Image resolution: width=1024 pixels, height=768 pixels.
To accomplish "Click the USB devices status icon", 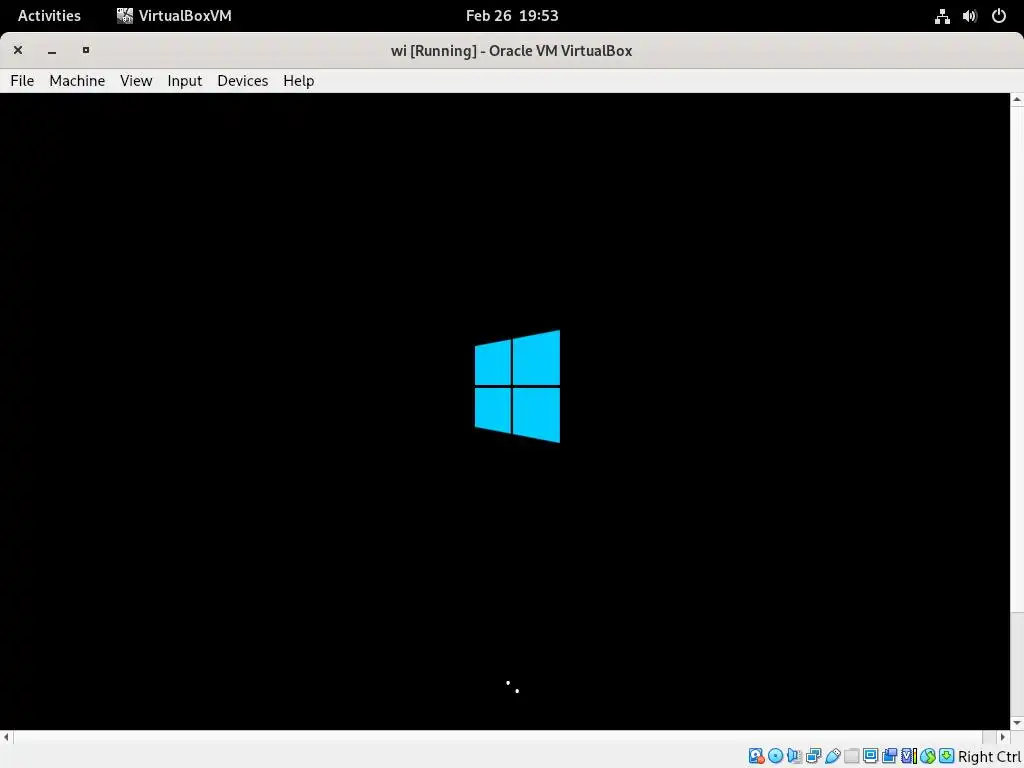I will 833,756.
